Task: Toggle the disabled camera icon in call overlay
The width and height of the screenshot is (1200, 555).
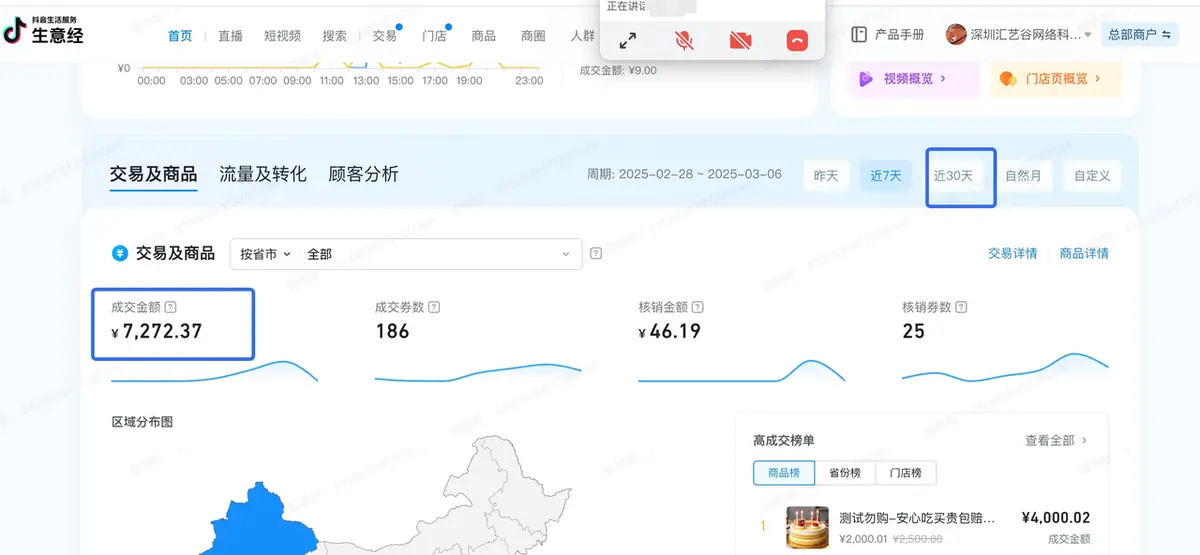Action: [740, 40]
